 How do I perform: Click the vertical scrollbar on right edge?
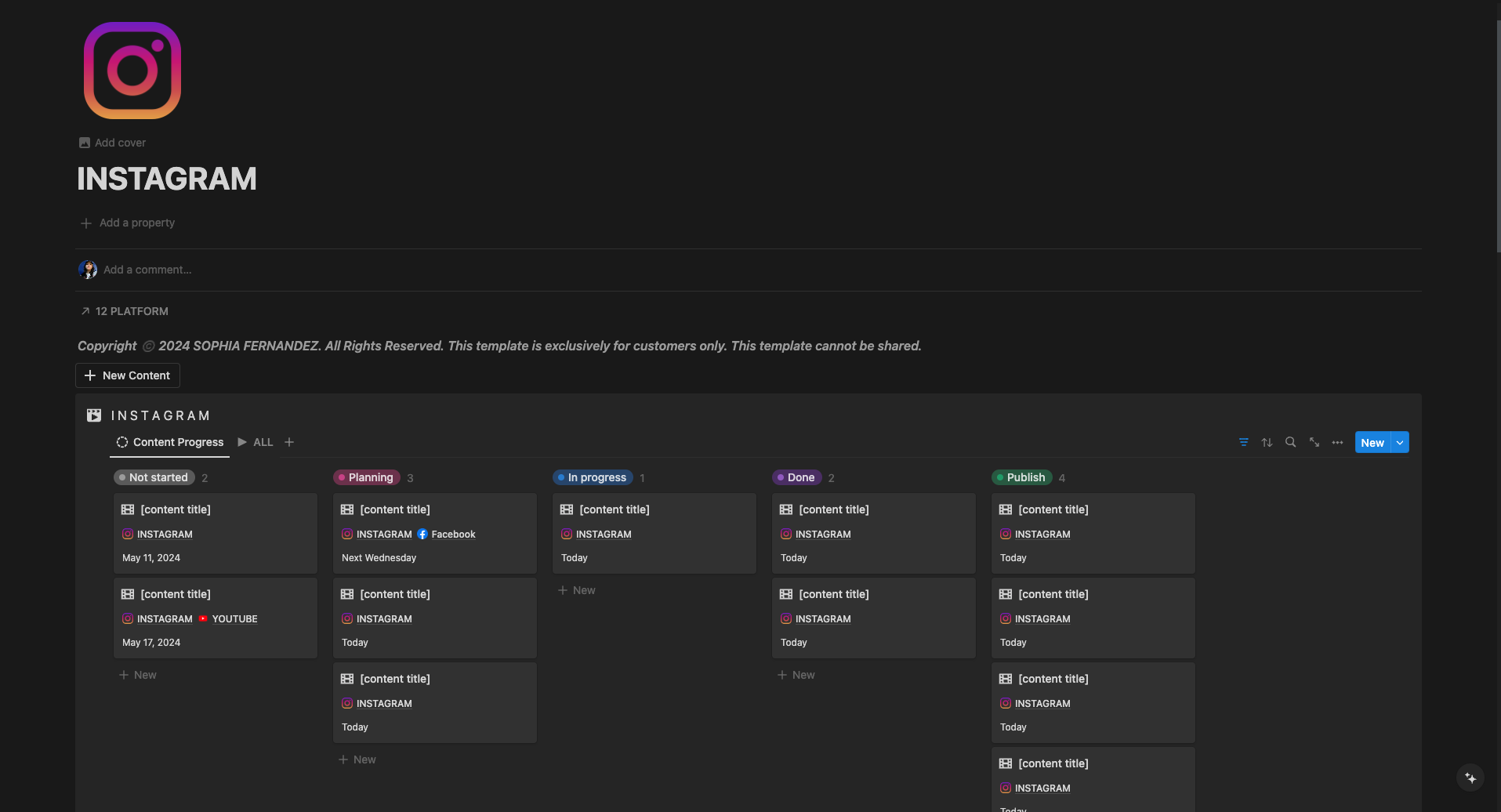click(x=1498, y=135)
